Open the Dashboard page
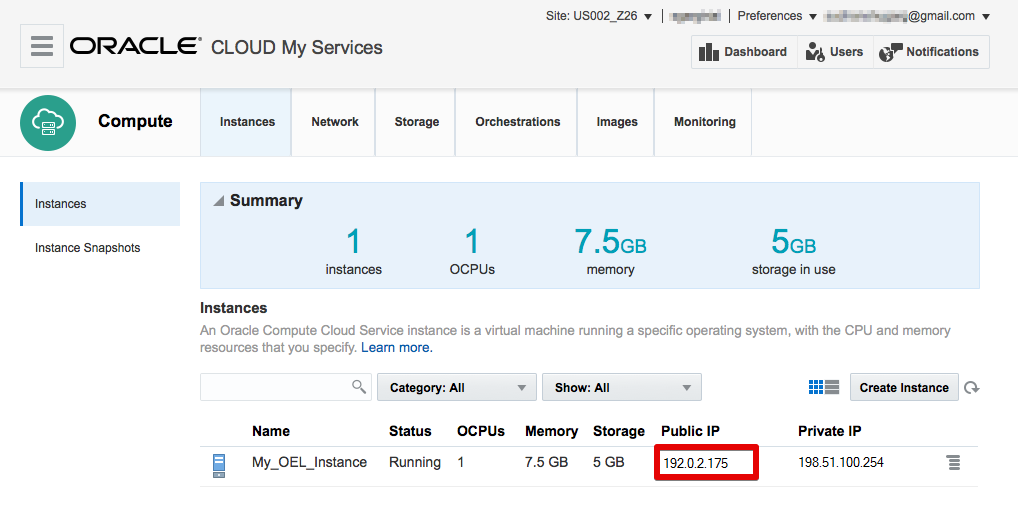This screenshot has height=527, width=1018. coord(743,52)
